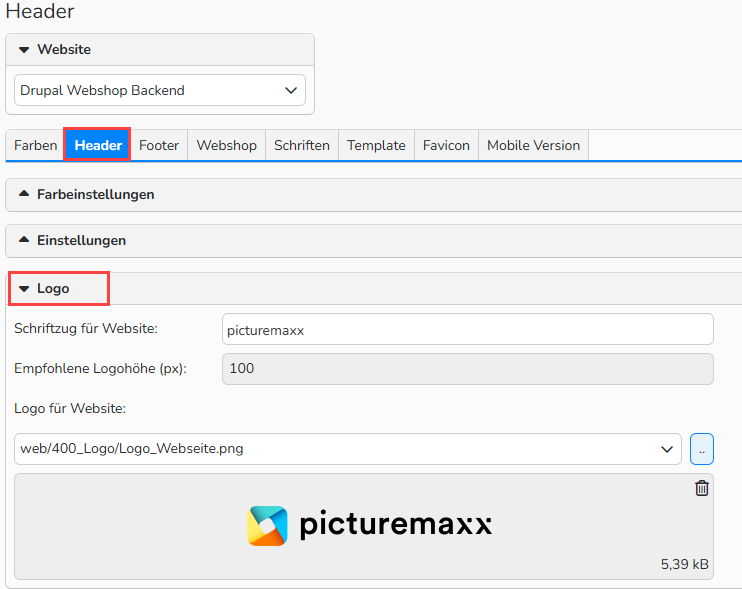
Task: Edit the Schriftzug für Website field
Action: point(468,329)
